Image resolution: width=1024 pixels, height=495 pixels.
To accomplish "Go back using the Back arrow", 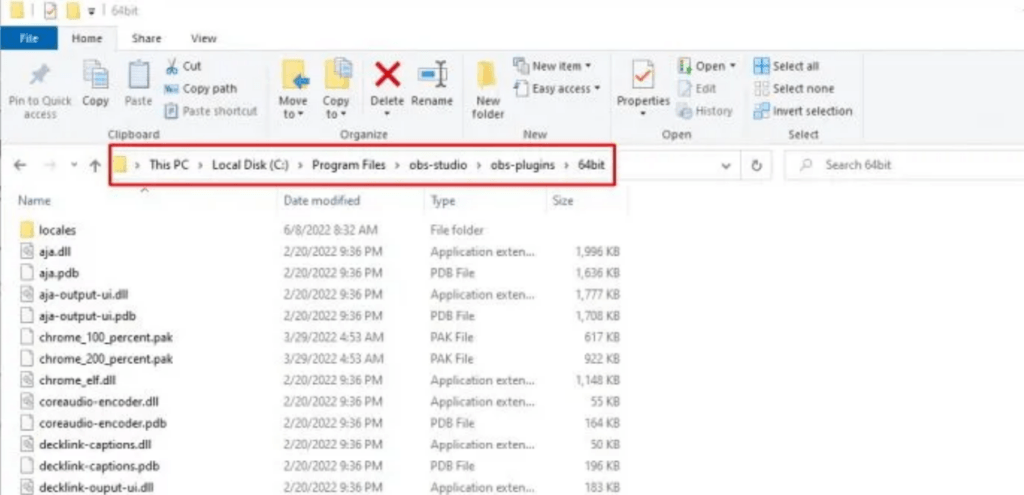I will click(20, 165).
